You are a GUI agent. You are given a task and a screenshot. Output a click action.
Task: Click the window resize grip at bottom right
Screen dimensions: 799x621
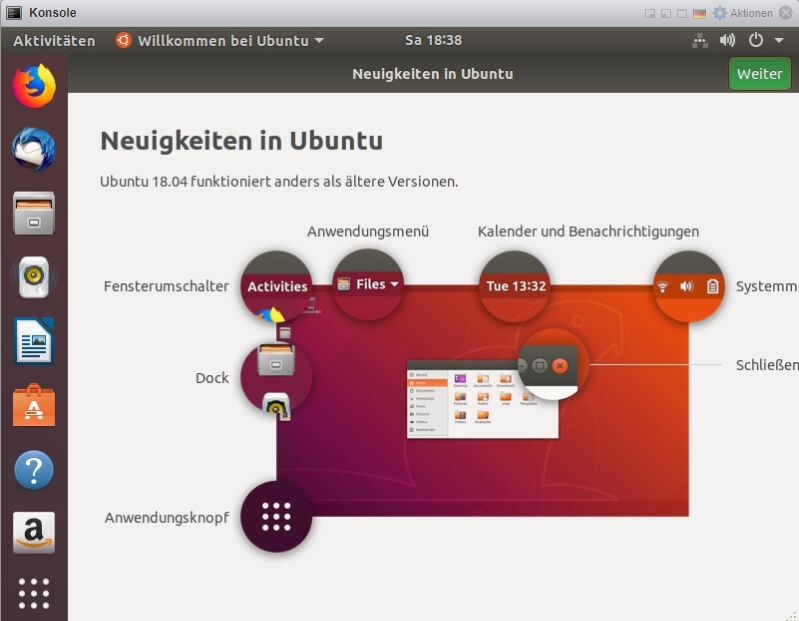pos(791,615)
